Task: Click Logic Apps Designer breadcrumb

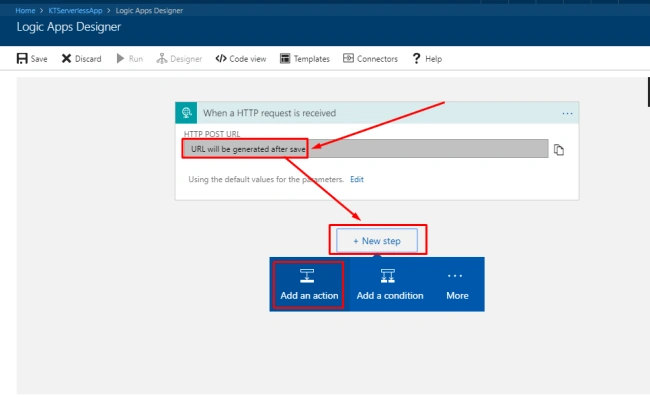Action: coord(149,10)
